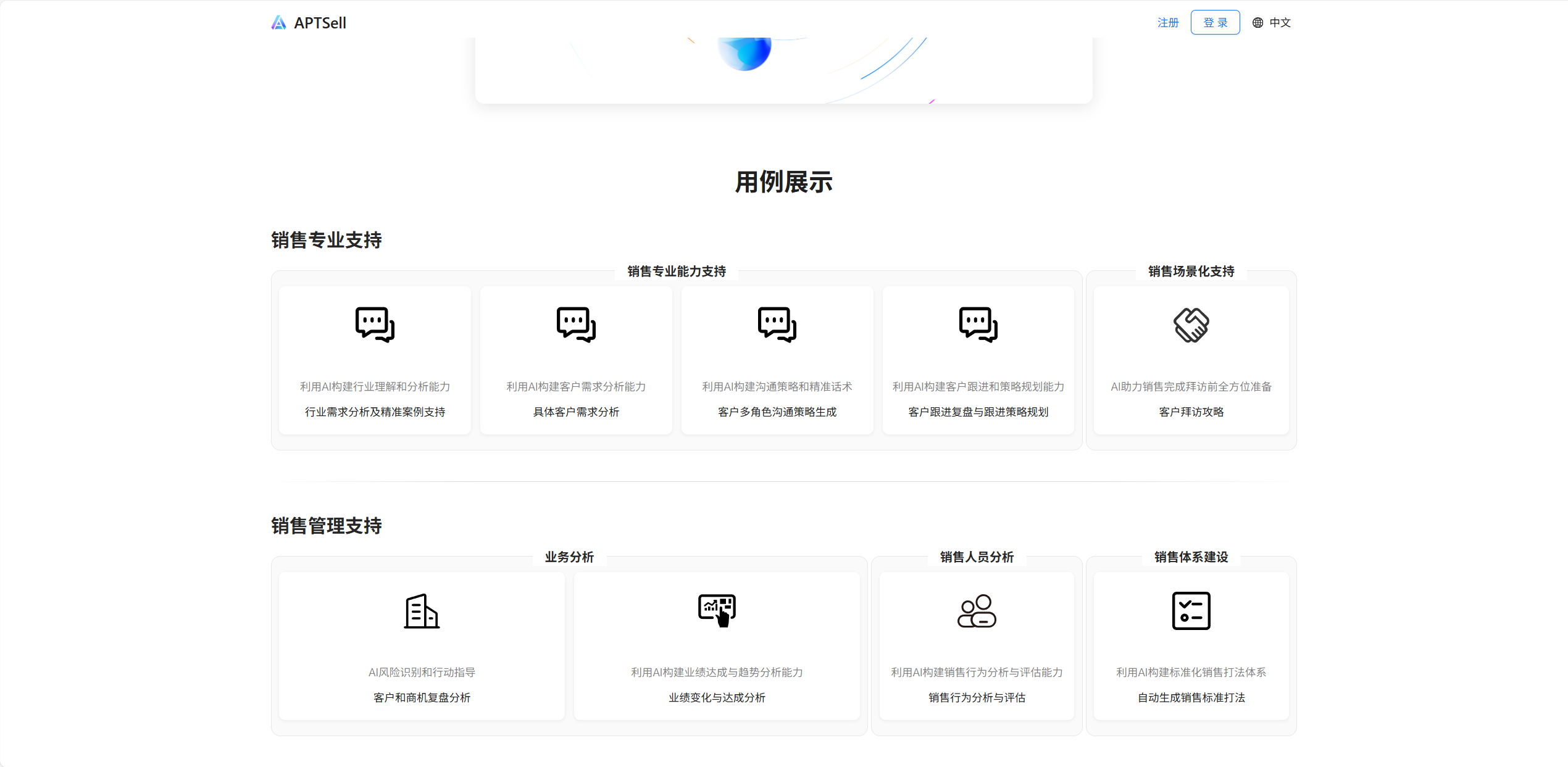Open the 自动生成销售标准打法 use case
Image resolution: width=1568 pixels, height=767 pixels.
[1191, 697]
